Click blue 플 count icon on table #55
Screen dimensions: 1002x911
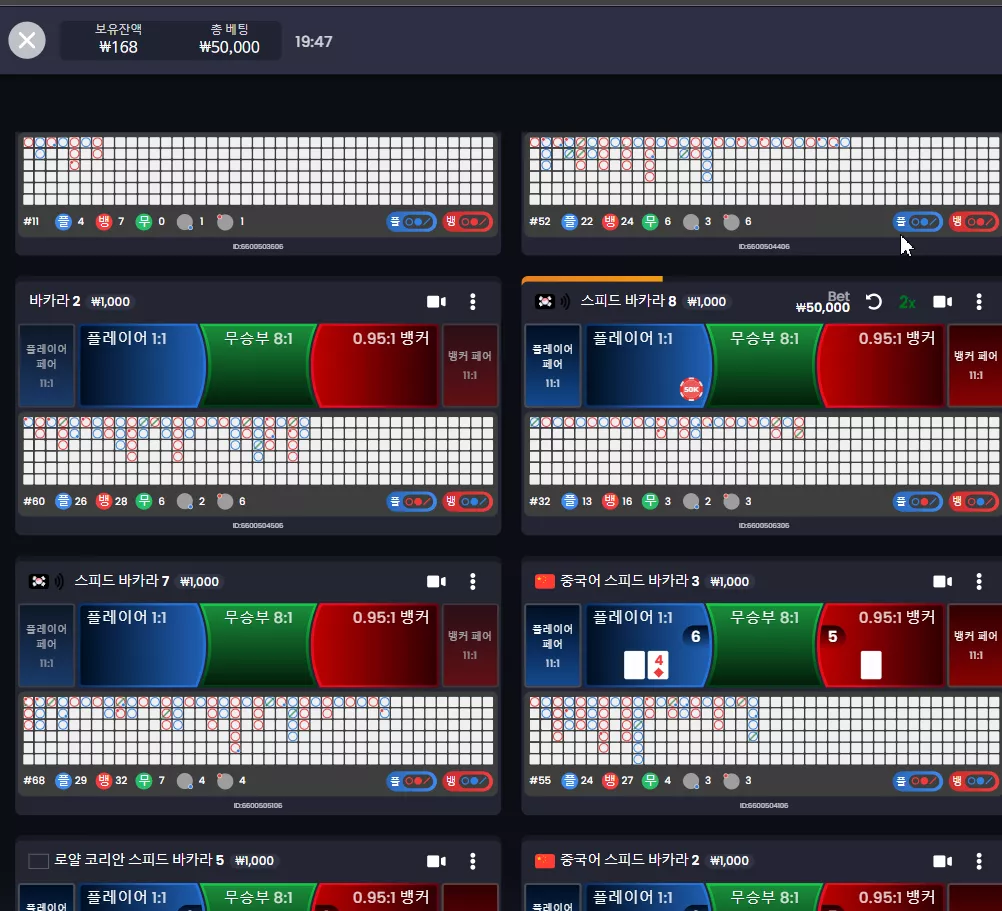(569, 781)
